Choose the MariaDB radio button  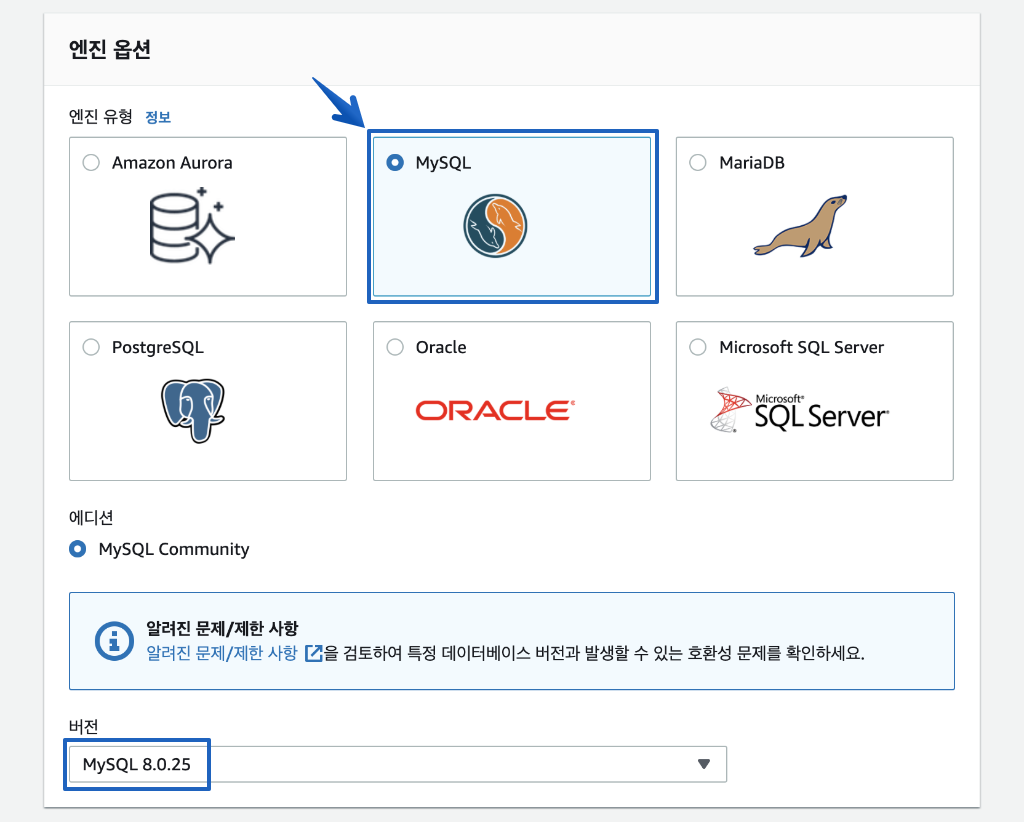pyautogui.click(x=698, y=163)
